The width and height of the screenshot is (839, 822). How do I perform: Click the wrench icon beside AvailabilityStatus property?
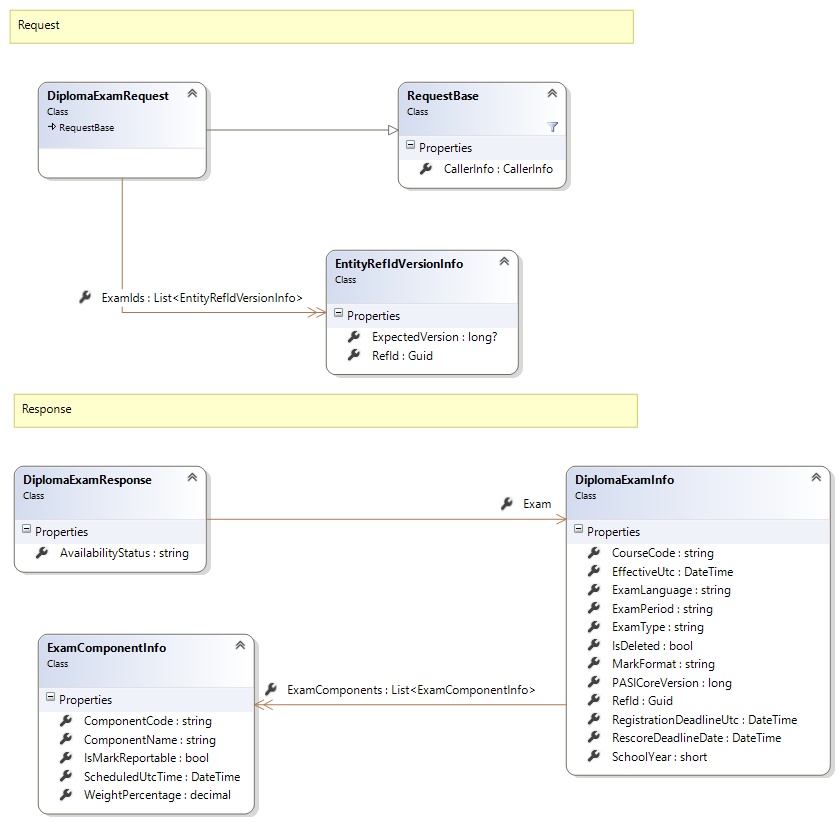pyautogui.click(x=41, y=552)
